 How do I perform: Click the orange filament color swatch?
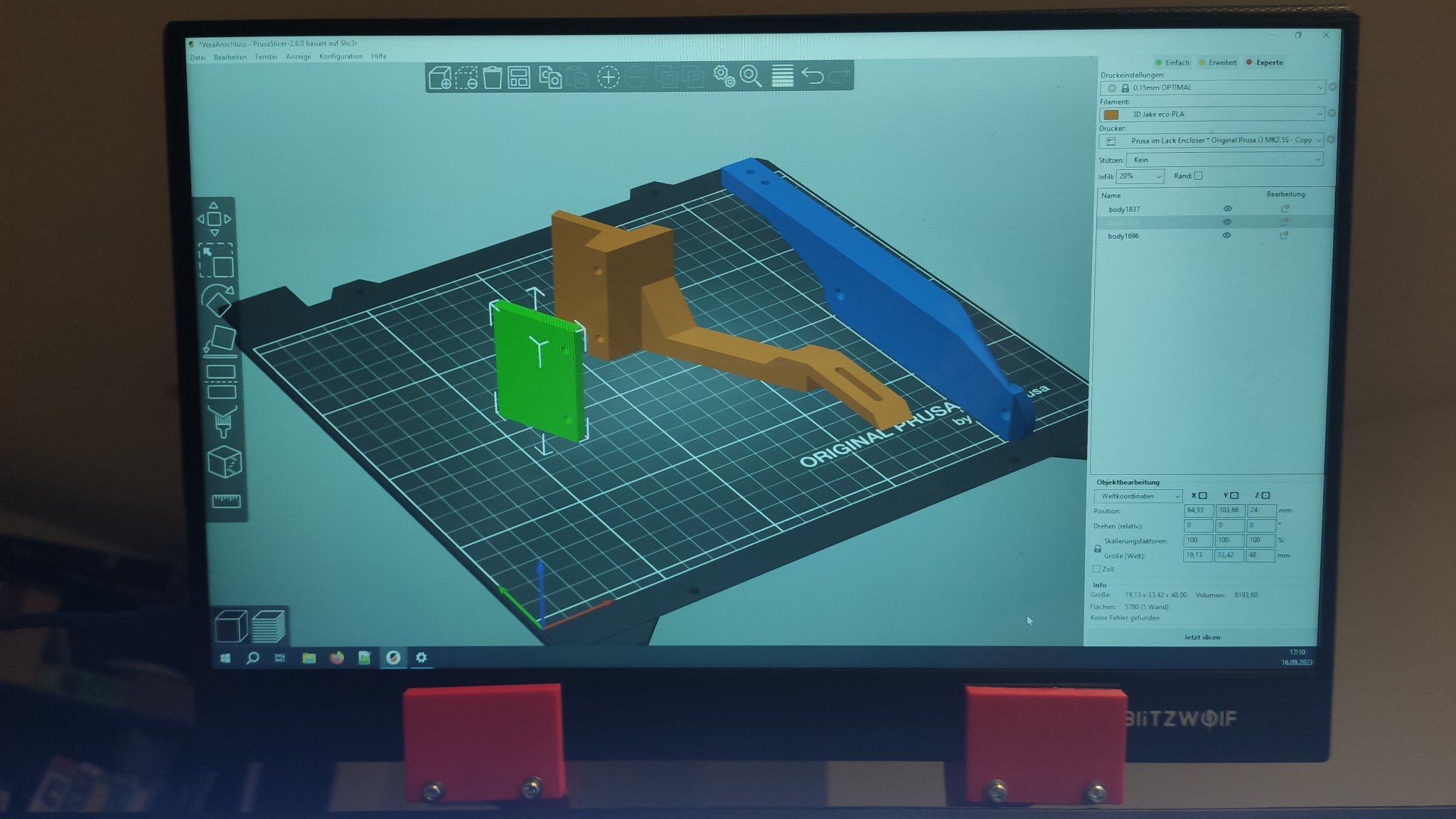[1111, 114]
